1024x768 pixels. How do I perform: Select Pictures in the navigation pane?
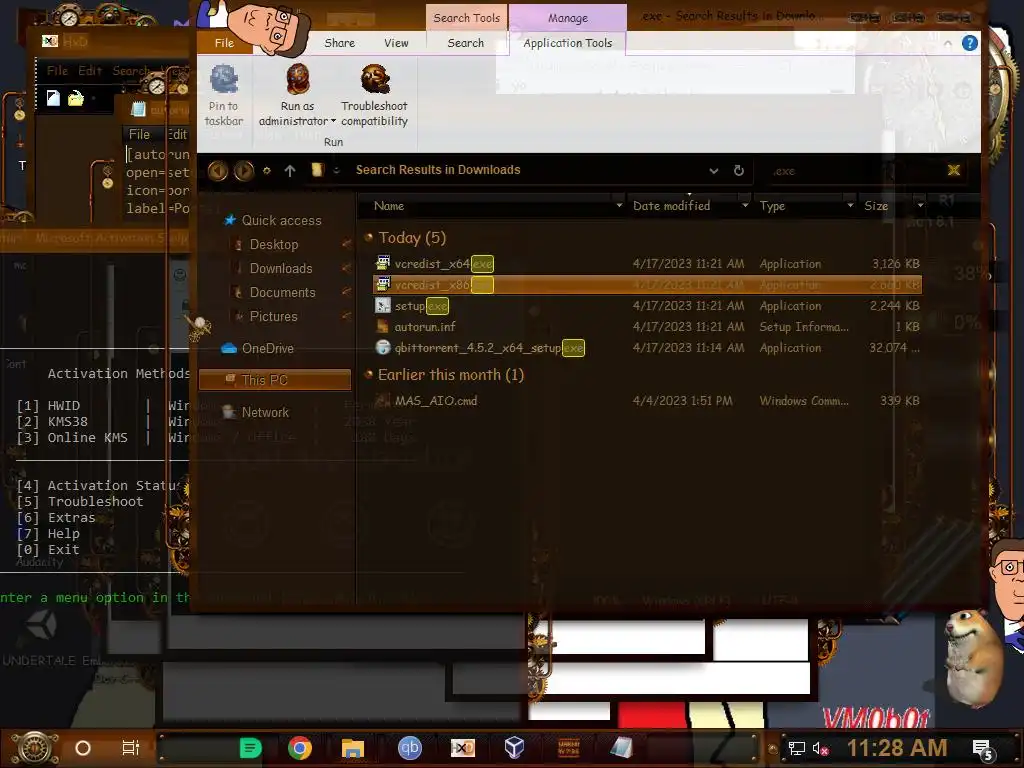pyautogui.click(x=273, y=316)
